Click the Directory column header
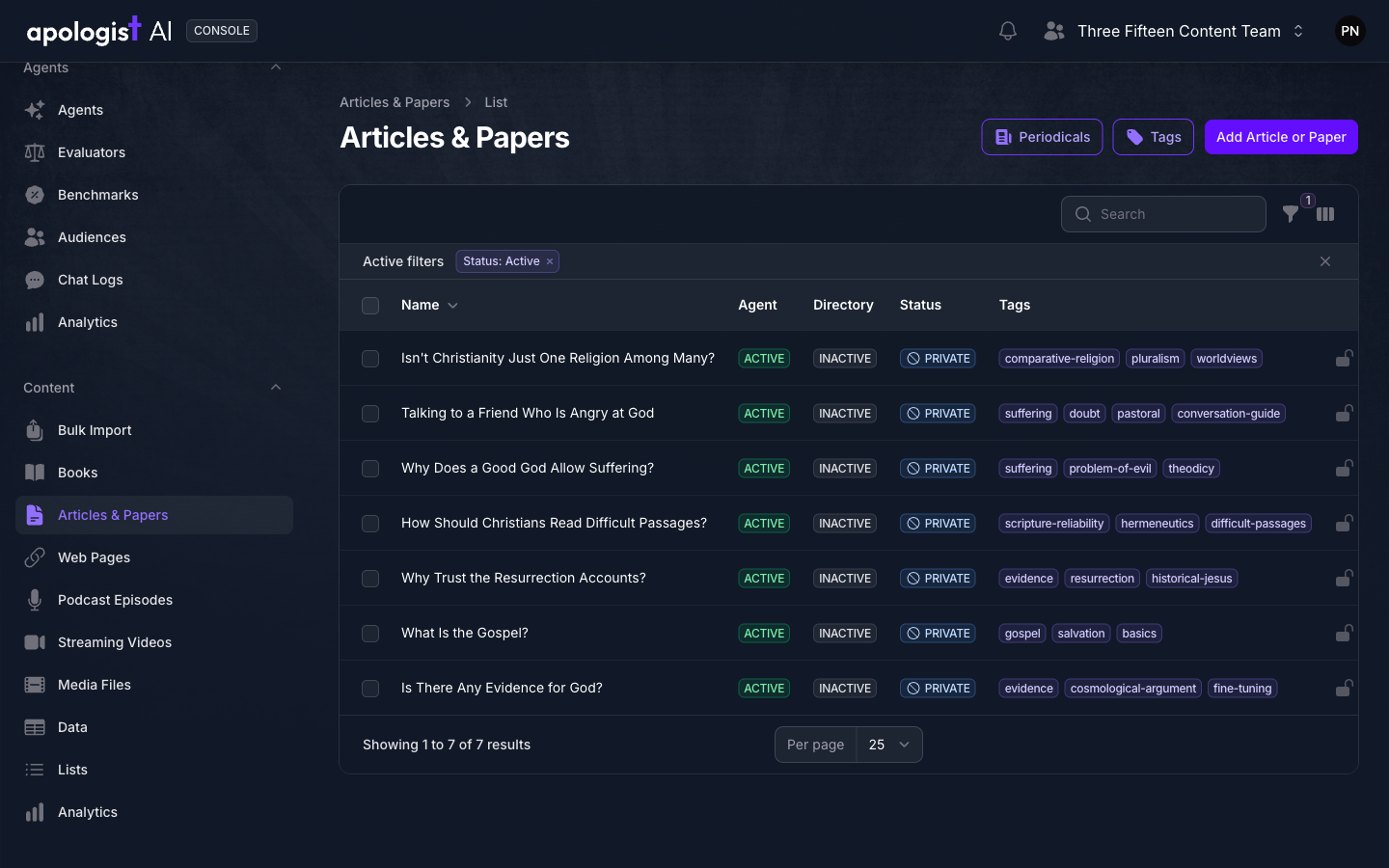 [x=843, y=305]
